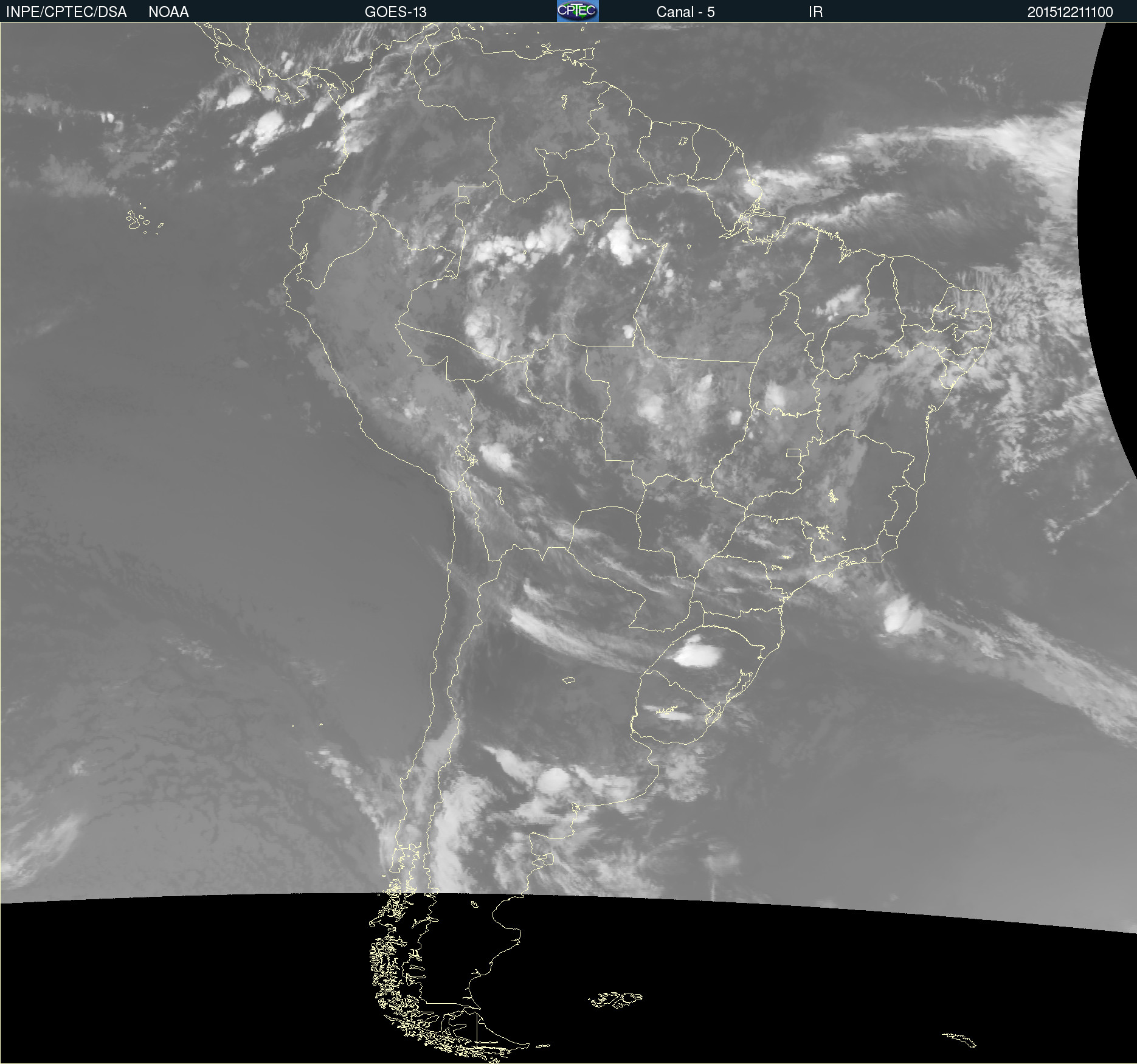Click the GOES-13 satellite label
The height and width of the screenshot is (1064, 1137).
(x=396, y=12)
